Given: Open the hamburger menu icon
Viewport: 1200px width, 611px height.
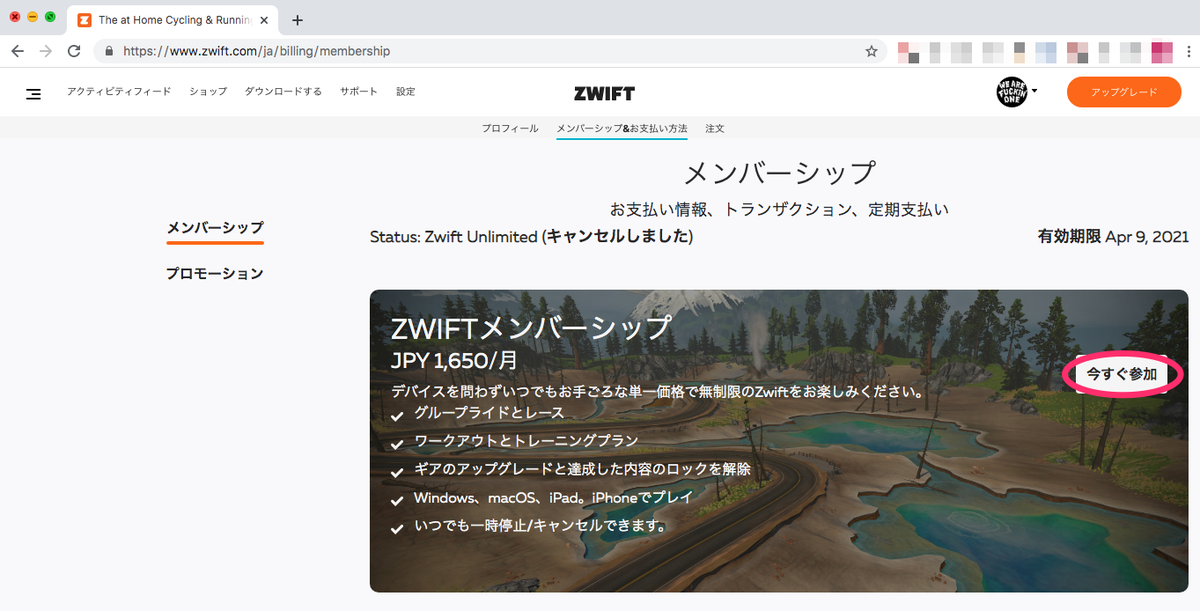Looking at the screenshot, I should pyautogui.click(x=33, y=93).
